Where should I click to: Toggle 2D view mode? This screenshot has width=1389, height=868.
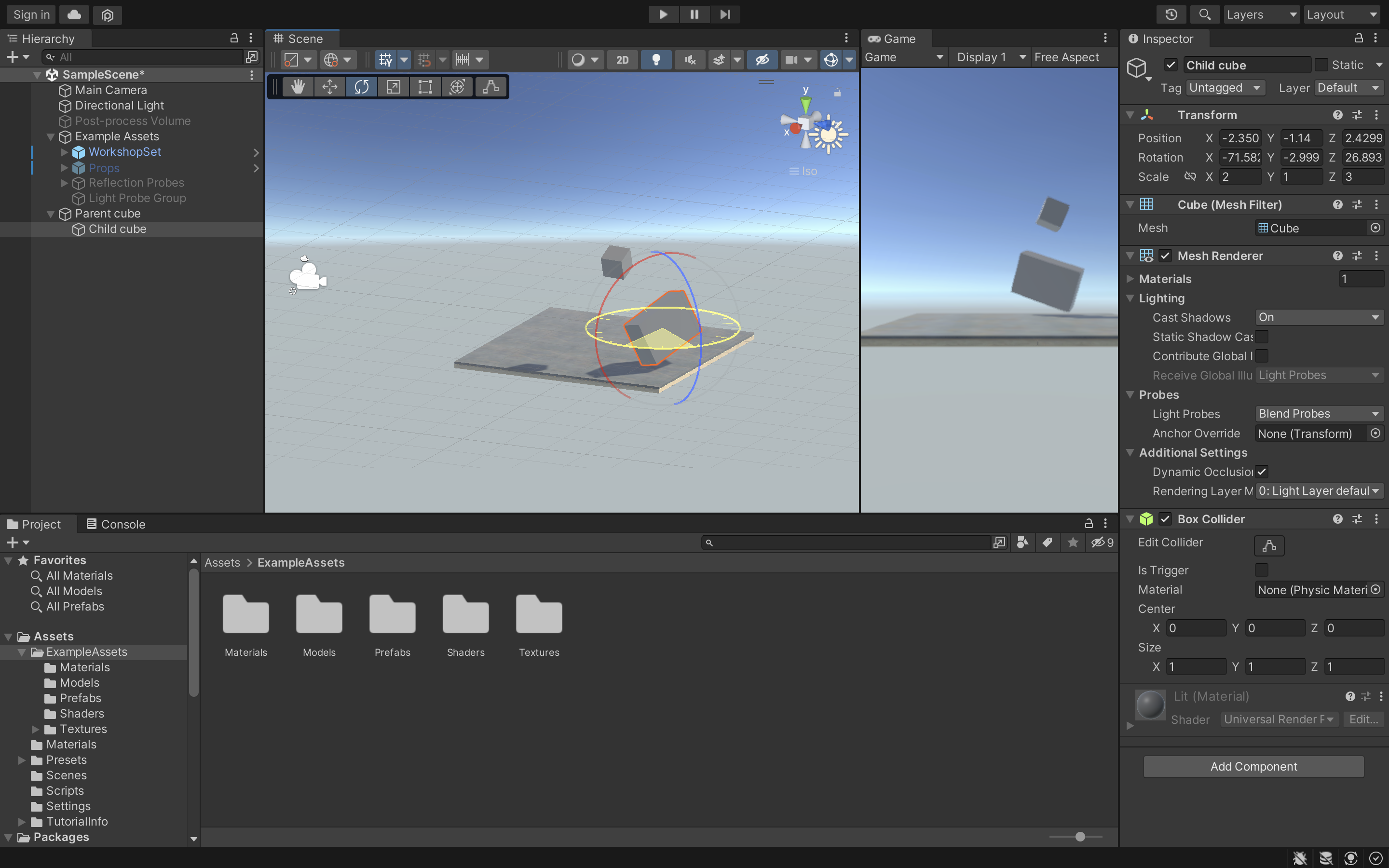coord(622,59)
